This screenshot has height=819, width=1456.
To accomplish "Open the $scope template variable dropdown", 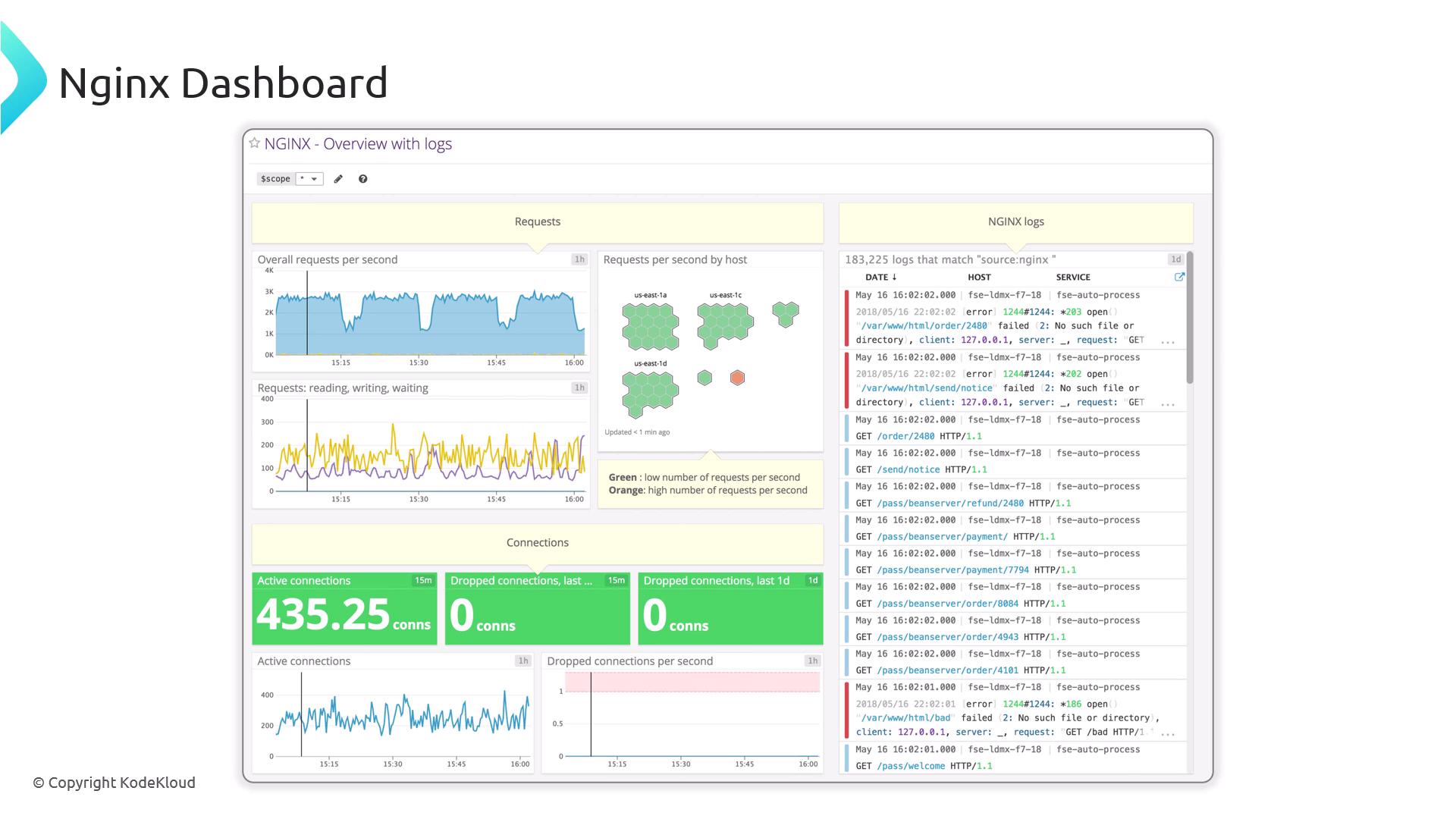I will [x=309, y=179].
